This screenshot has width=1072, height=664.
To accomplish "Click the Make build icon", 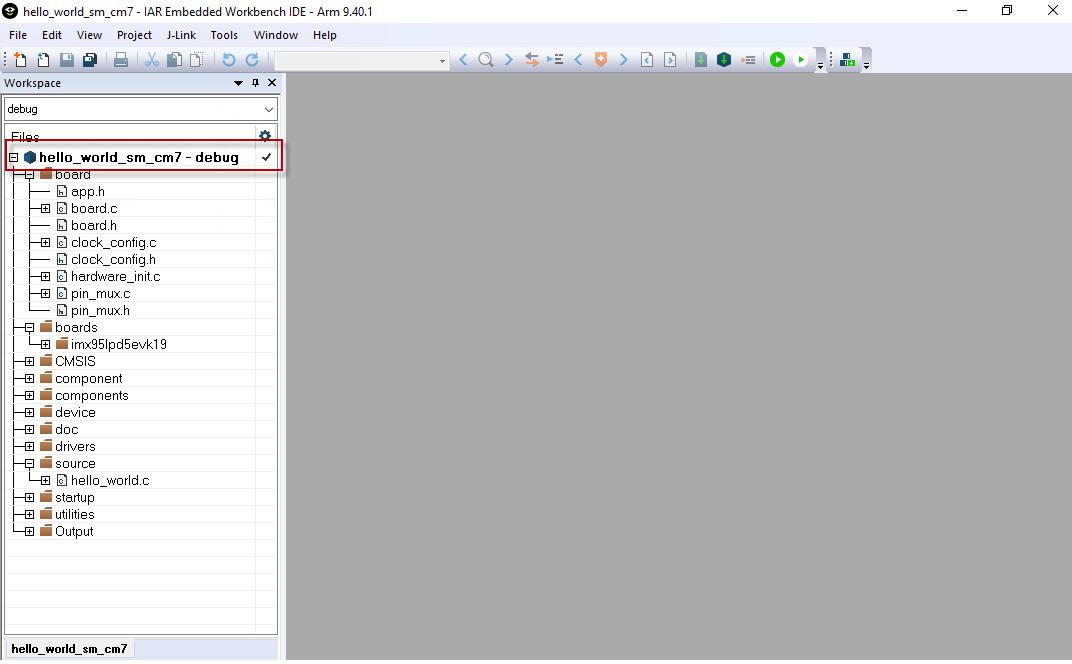I will [x=723, y=60].
